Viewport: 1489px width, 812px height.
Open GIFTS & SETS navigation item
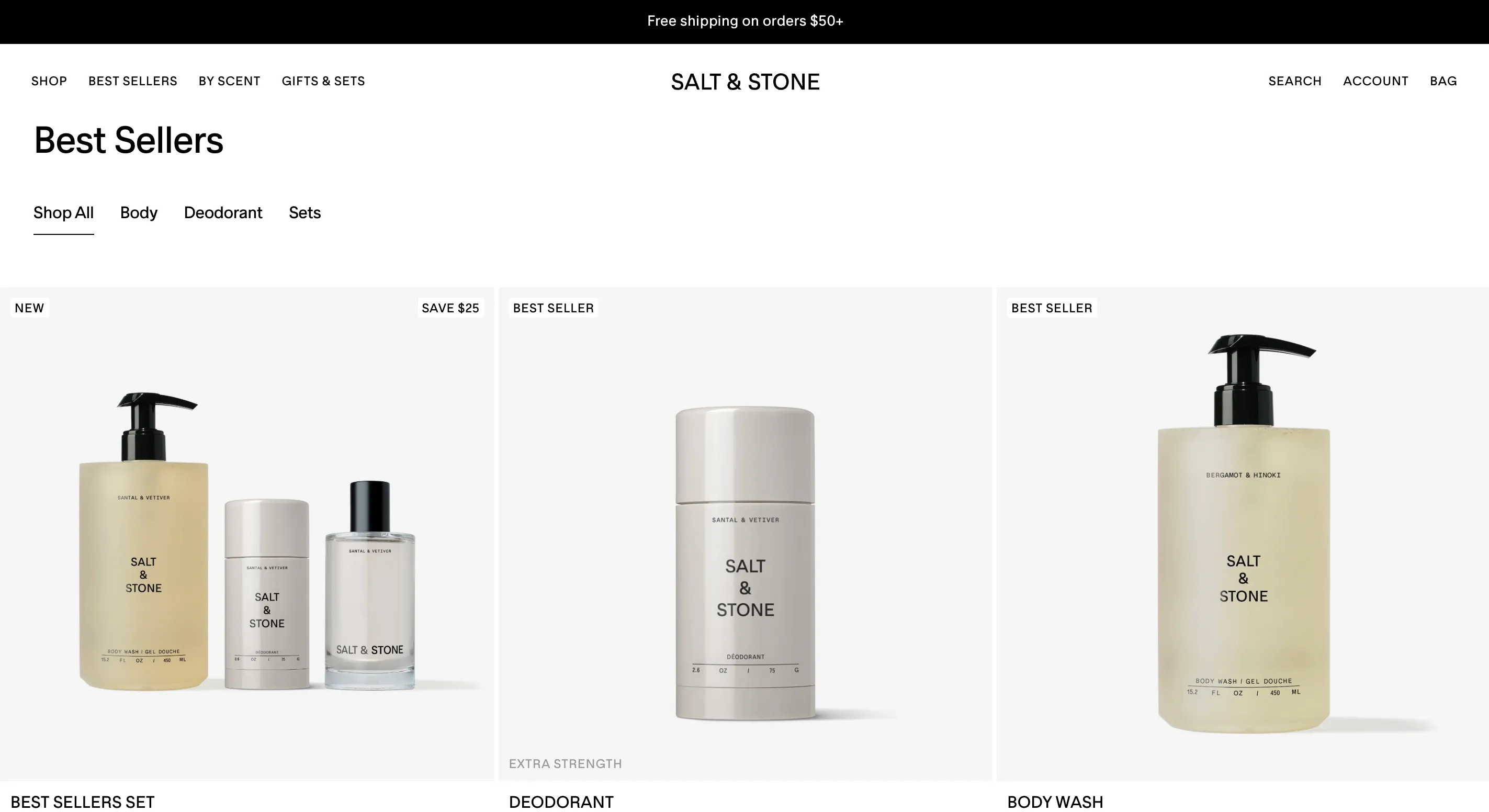point(323,81)
